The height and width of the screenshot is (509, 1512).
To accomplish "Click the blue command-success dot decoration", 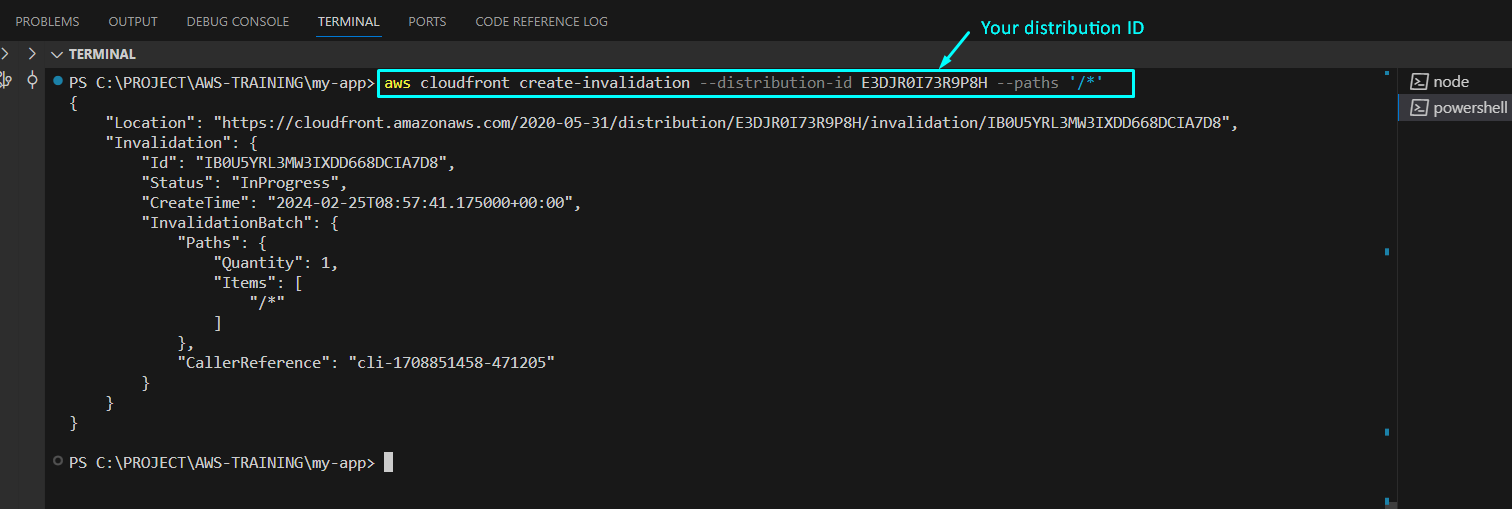I will pyautogui.click(x=58, y=79).
